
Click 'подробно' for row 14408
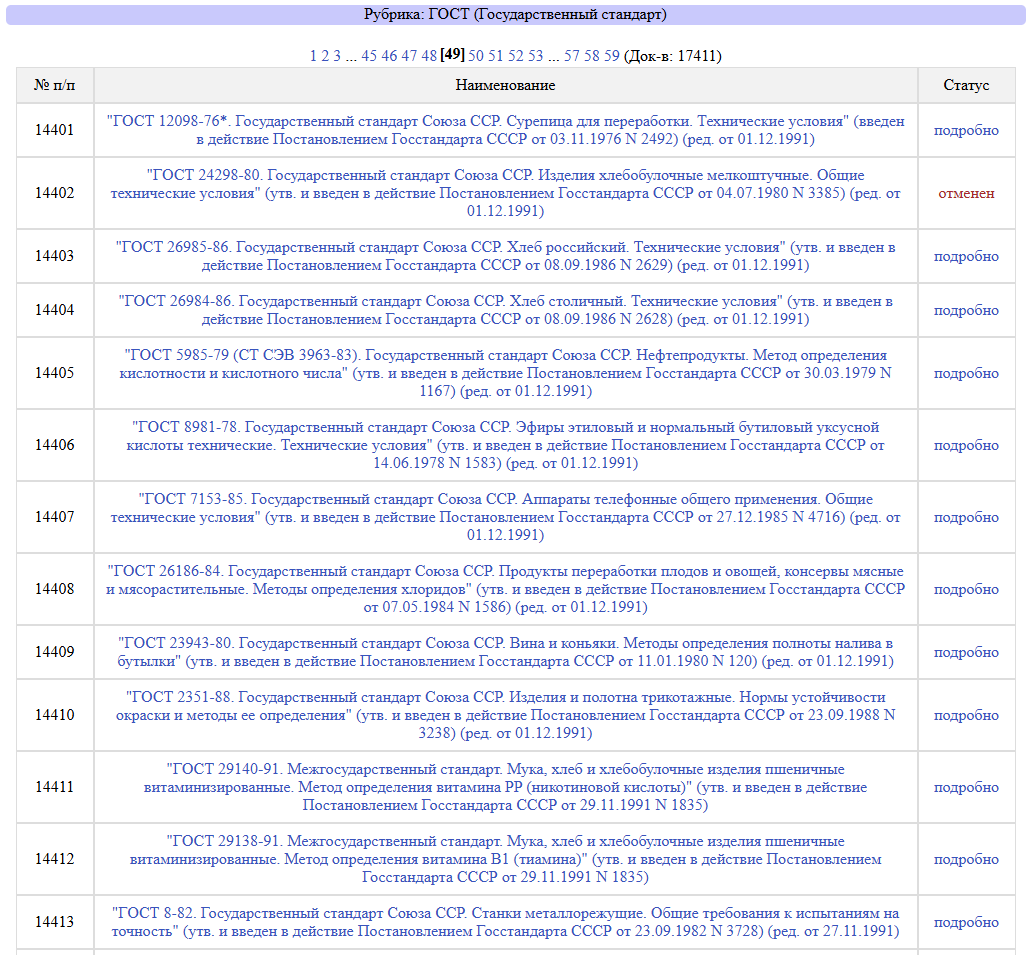click(966, 589)
